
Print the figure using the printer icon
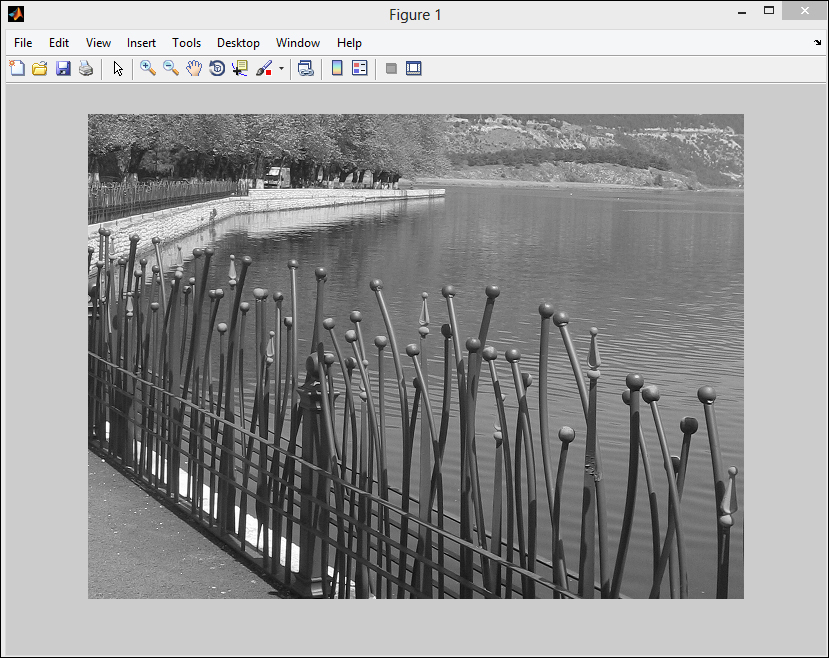(86, 68)
